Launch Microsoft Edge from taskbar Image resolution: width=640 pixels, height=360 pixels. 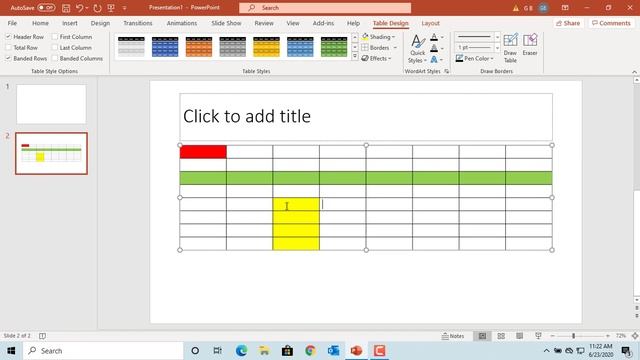click(241, 351)
